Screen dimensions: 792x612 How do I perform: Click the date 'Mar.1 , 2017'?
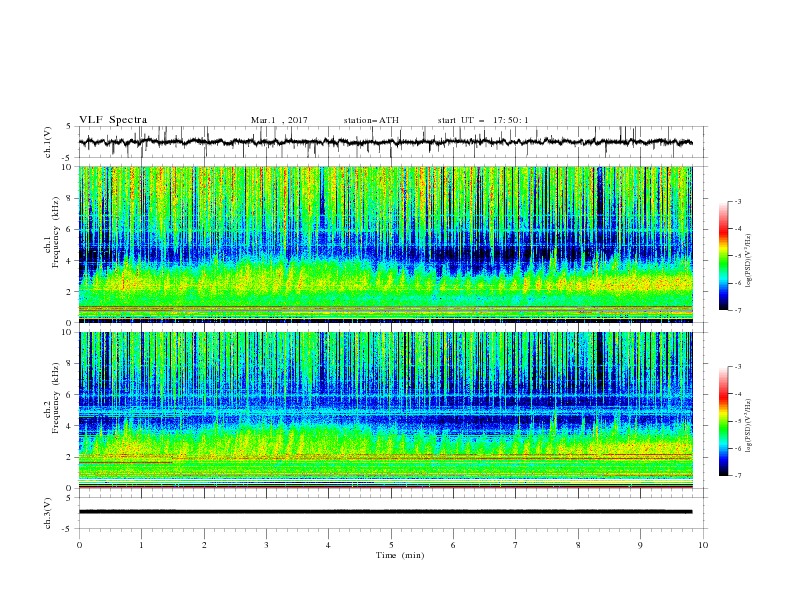click(279, 120)
